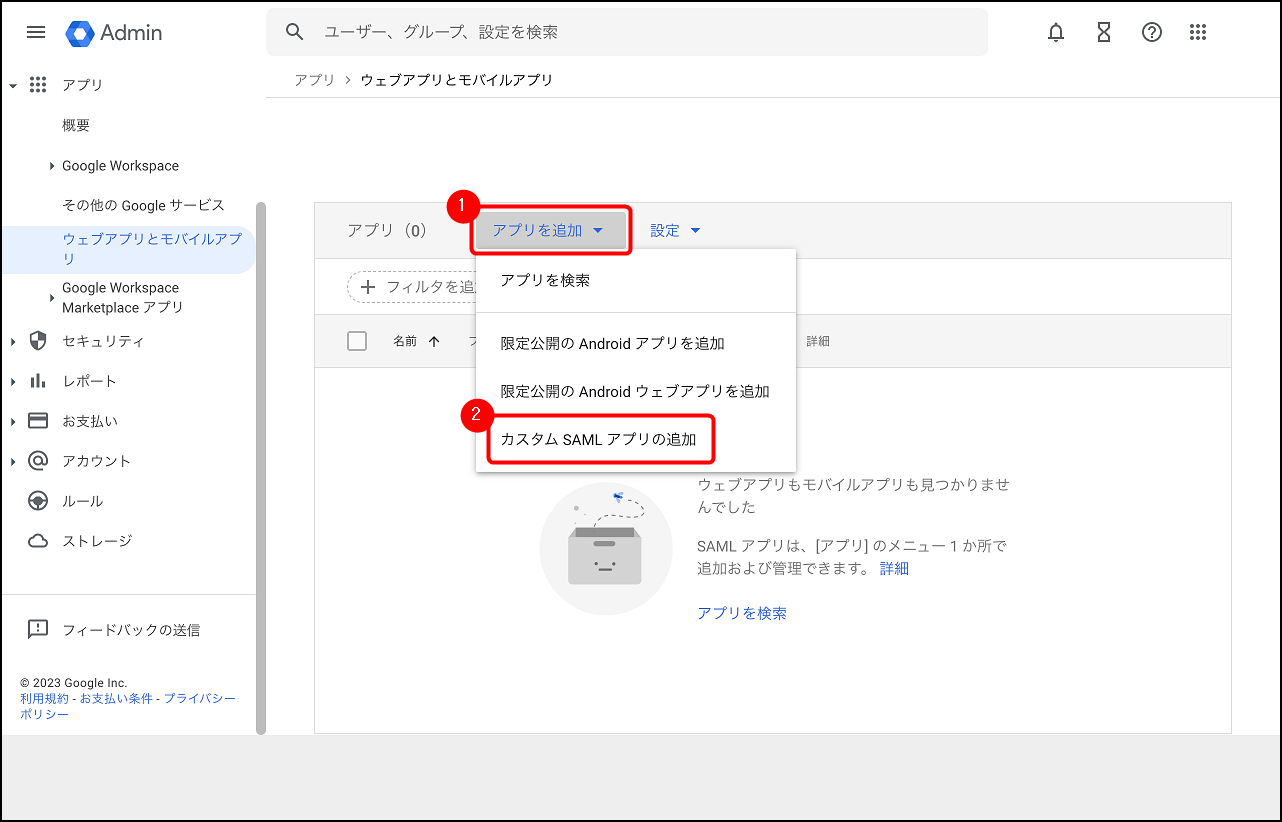1282x822 pixels.
Task: Open the hourglass tasks icon
Action: (1104, 32)
